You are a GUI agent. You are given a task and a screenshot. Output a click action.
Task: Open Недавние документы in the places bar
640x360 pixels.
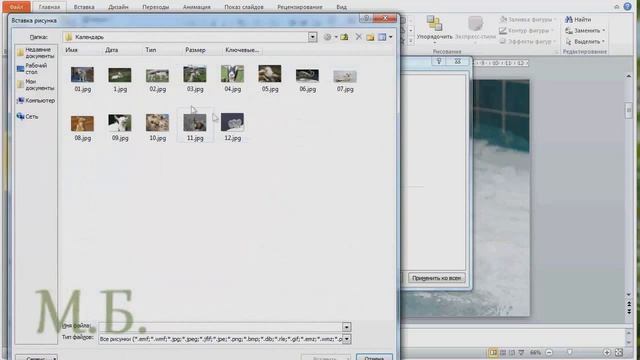pyautogui.click(x=36, y=53)
